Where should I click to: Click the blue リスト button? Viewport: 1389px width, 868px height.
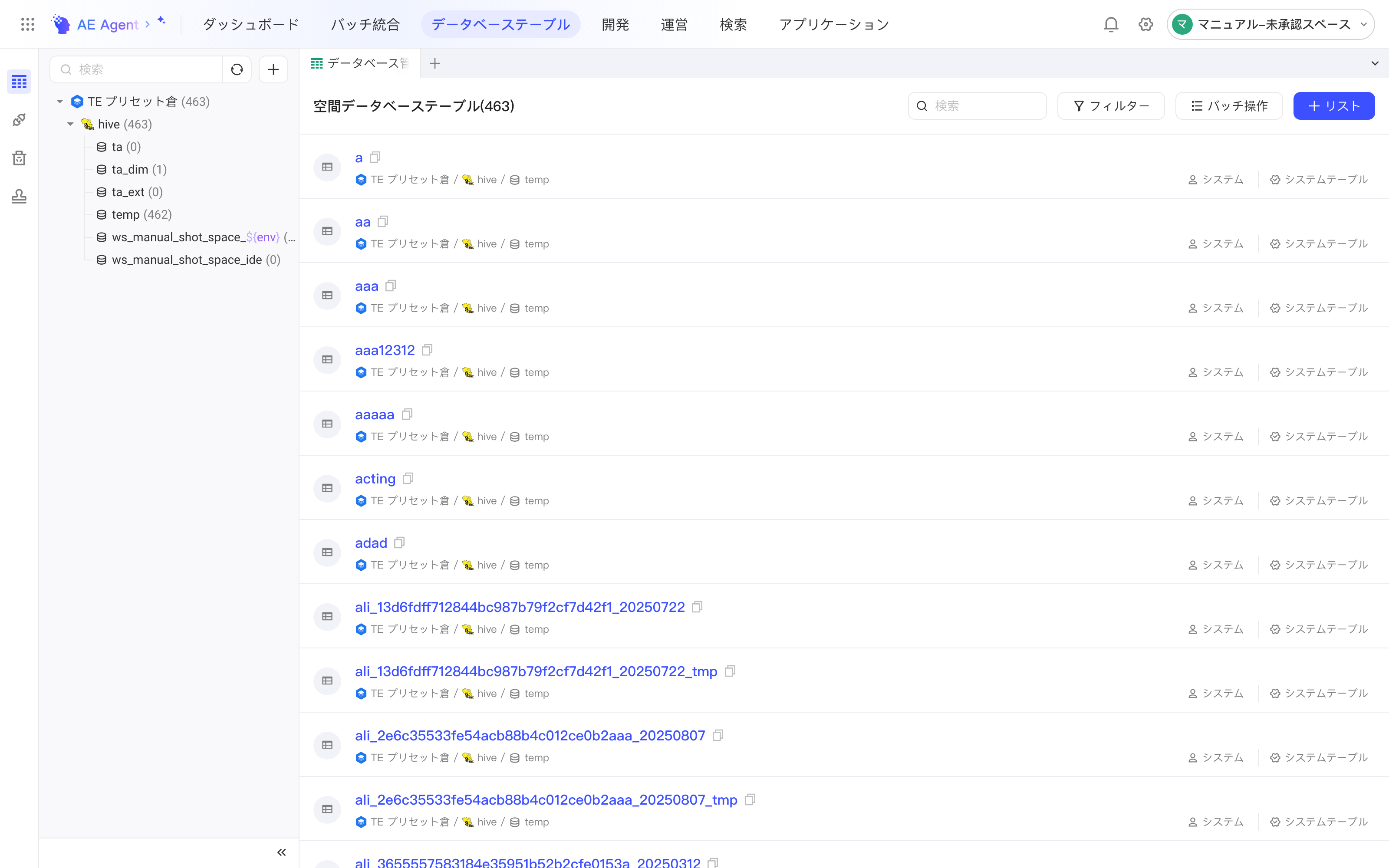point(1334,105)
